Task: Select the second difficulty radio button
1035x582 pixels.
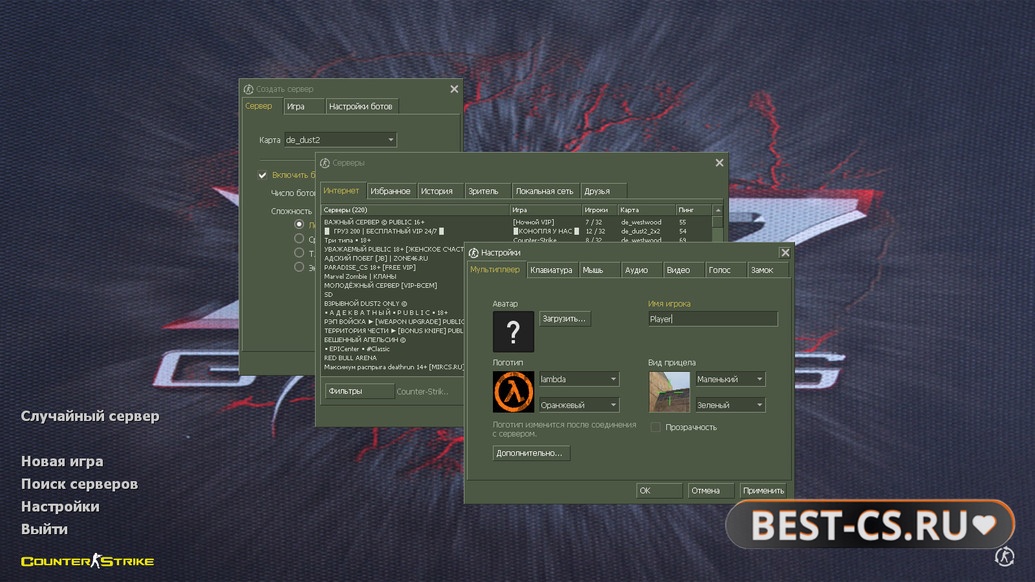Action: pyautogui.click(x=299, y=238)
